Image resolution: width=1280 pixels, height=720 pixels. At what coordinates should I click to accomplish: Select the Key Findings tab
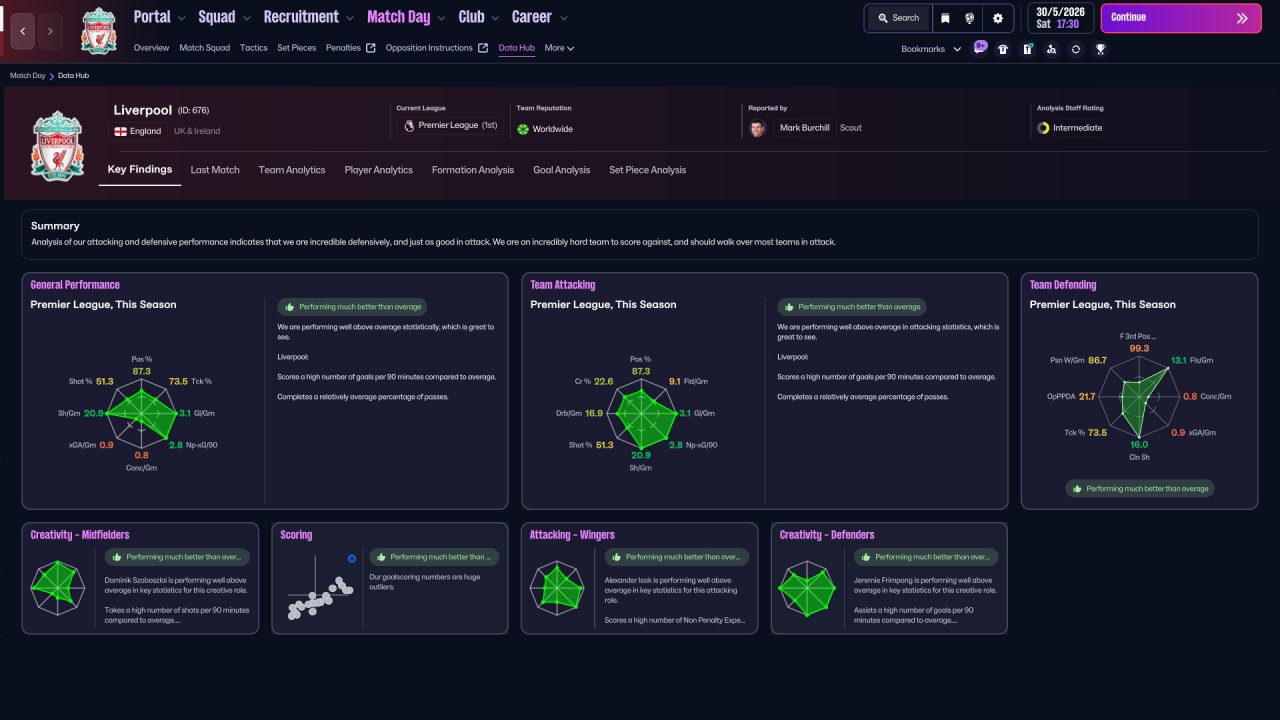coord(140,170)
